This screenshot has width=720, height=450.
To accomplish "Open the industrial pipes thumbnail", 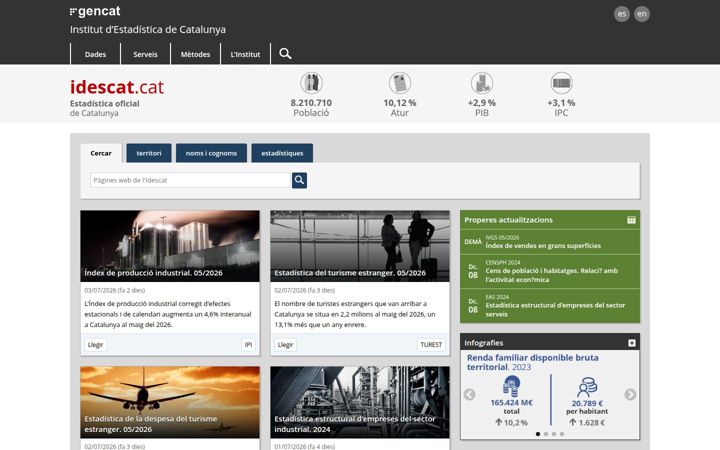I will pos(360,402).
